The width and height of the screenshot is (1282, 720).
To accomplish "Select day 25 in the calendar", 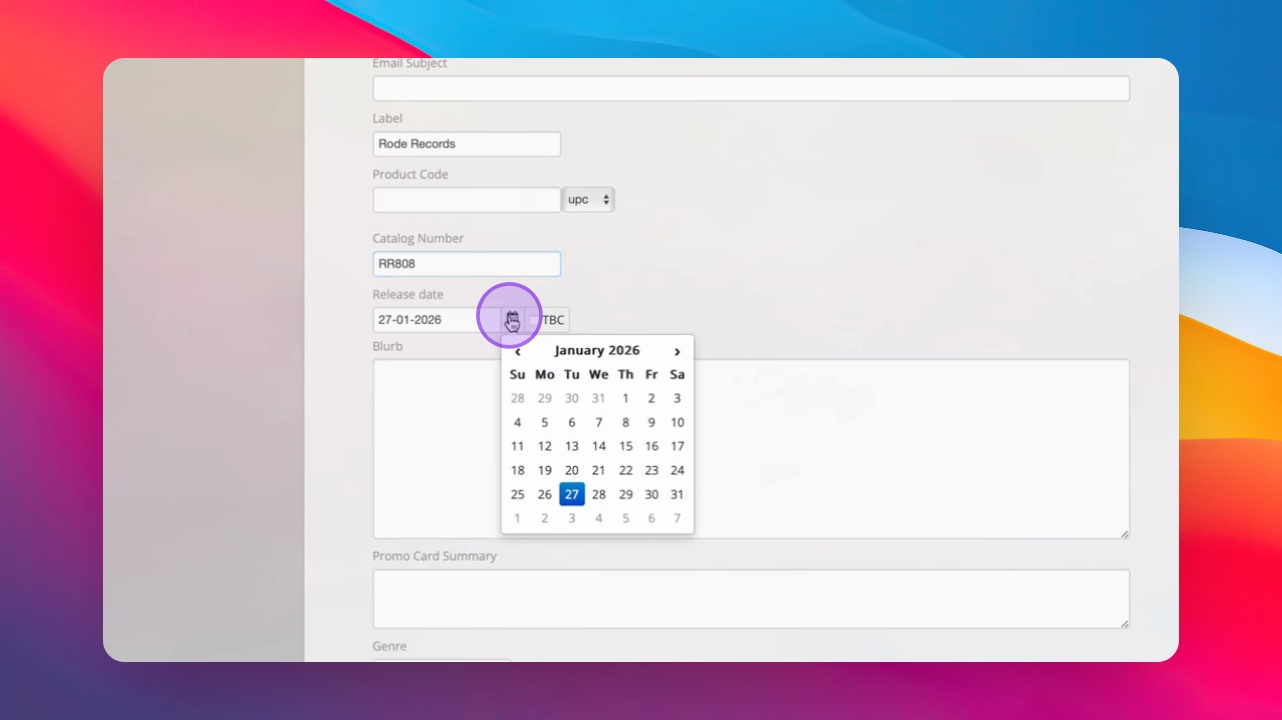I will tap(517, 494).
